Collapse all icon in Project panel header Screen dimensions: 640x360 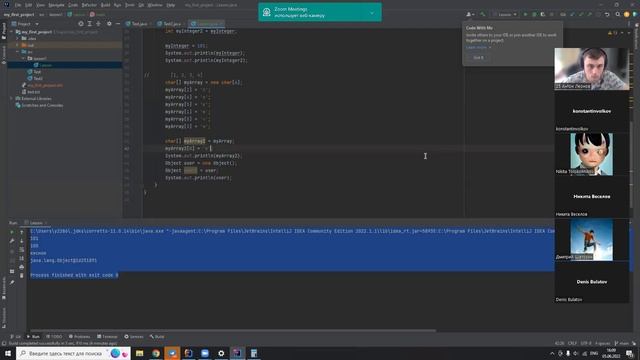tap(98, 24)
